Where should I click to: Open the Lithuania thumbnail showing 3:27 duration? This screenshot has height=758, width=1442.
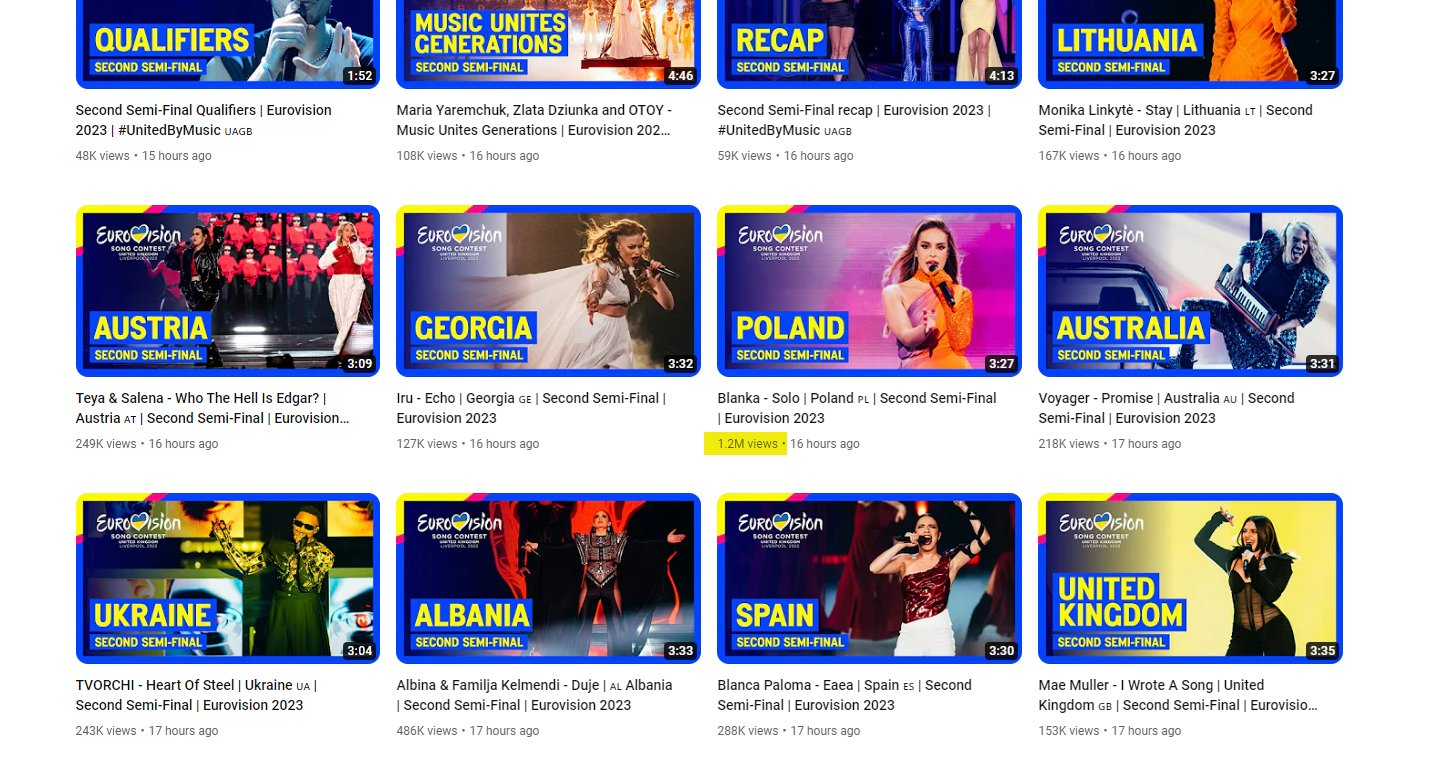click(1190, 44)
